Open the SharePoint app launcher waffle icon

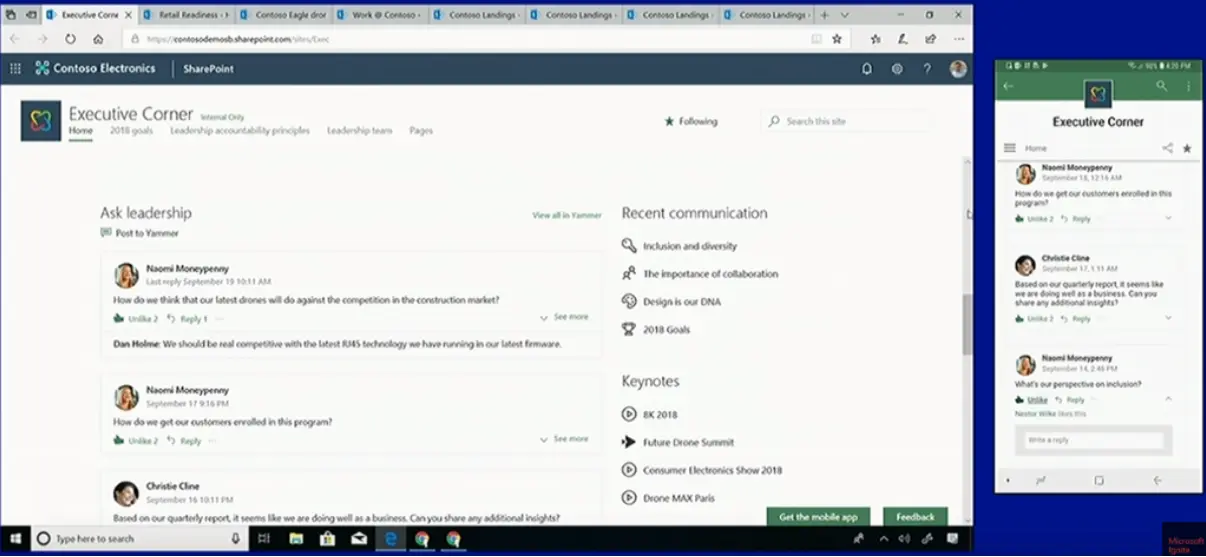pyautogui.click(x=15, y=69)
